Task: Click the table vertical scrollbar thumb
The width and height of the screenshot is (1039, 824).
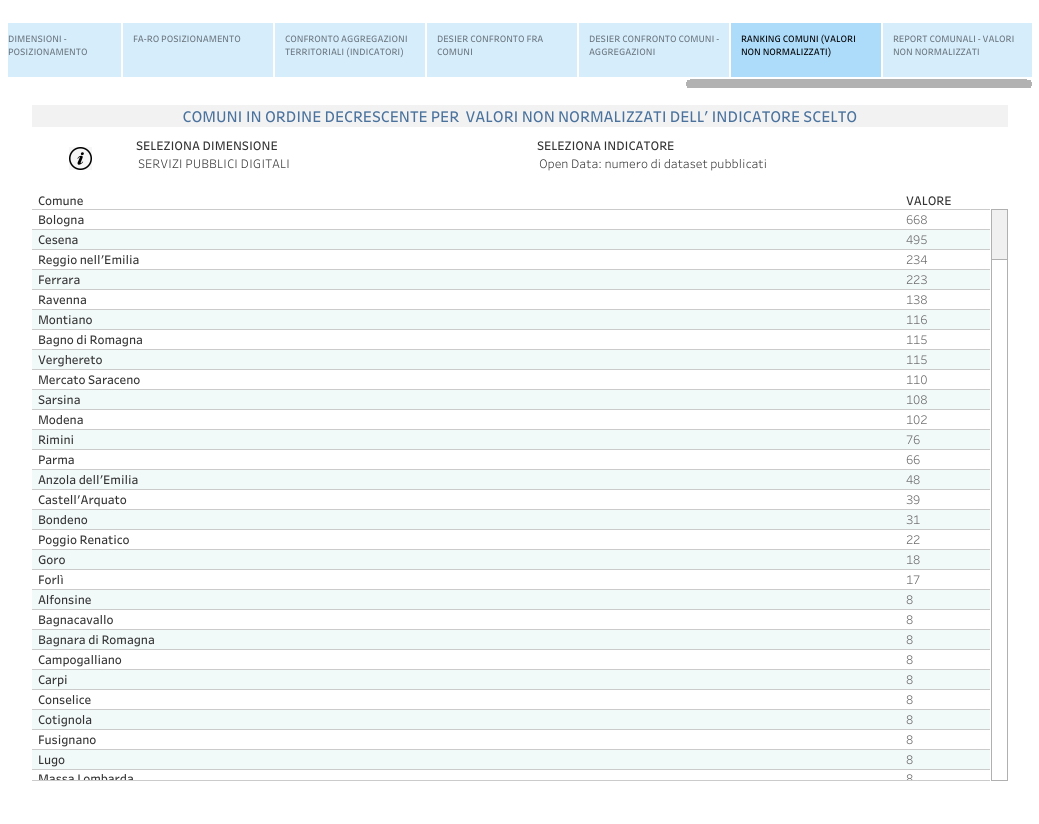Action: pos(999,234)
